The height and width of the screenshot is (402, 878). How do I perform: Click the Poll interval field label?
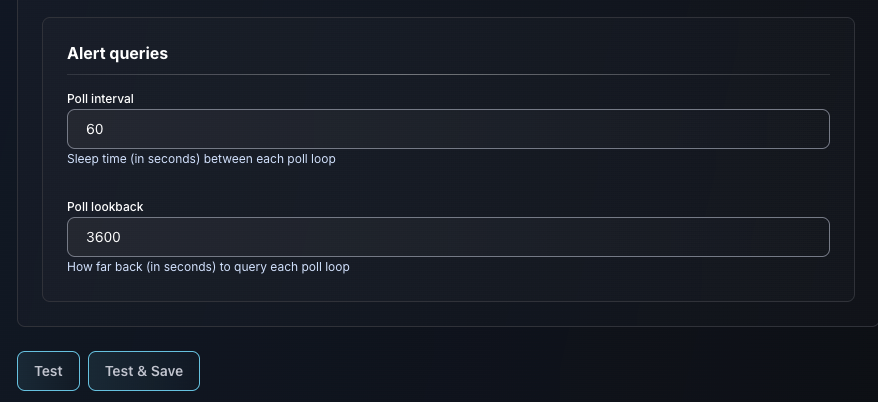point(100,99)
